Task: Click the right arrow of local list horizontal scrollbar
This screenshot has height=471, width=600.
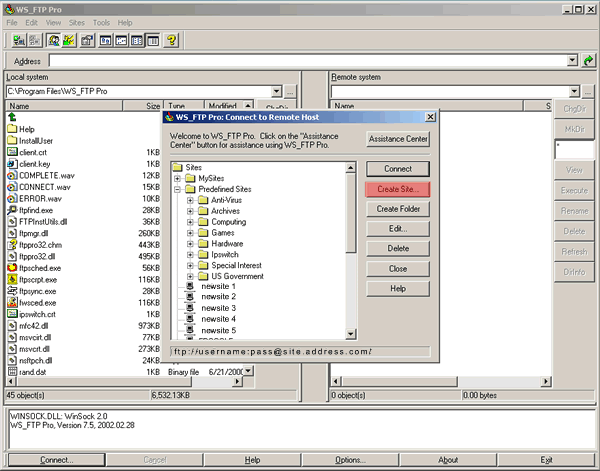Action: tap(238, 381)
